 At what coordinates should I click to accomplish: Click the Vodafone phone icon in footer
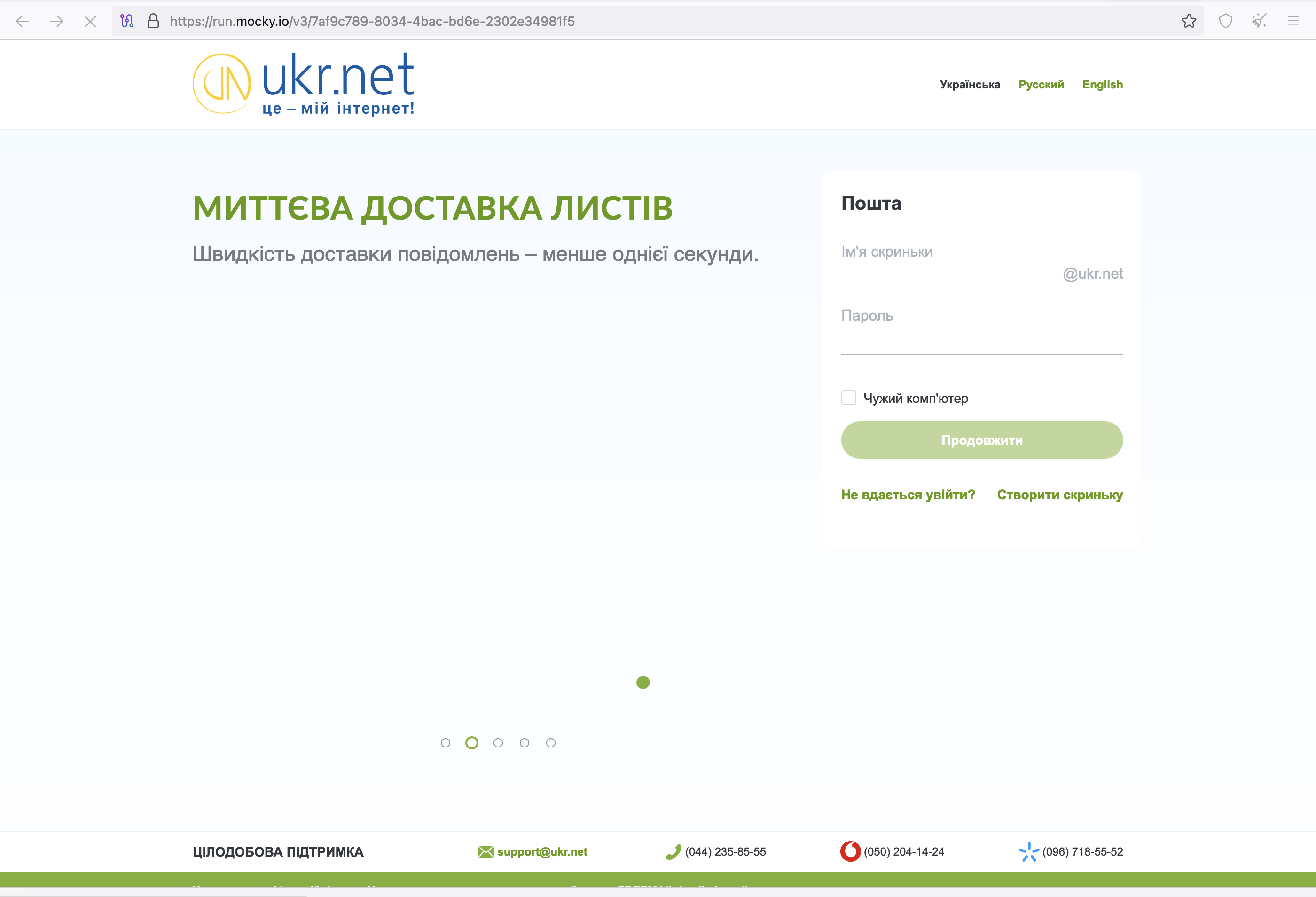(850, 852)
